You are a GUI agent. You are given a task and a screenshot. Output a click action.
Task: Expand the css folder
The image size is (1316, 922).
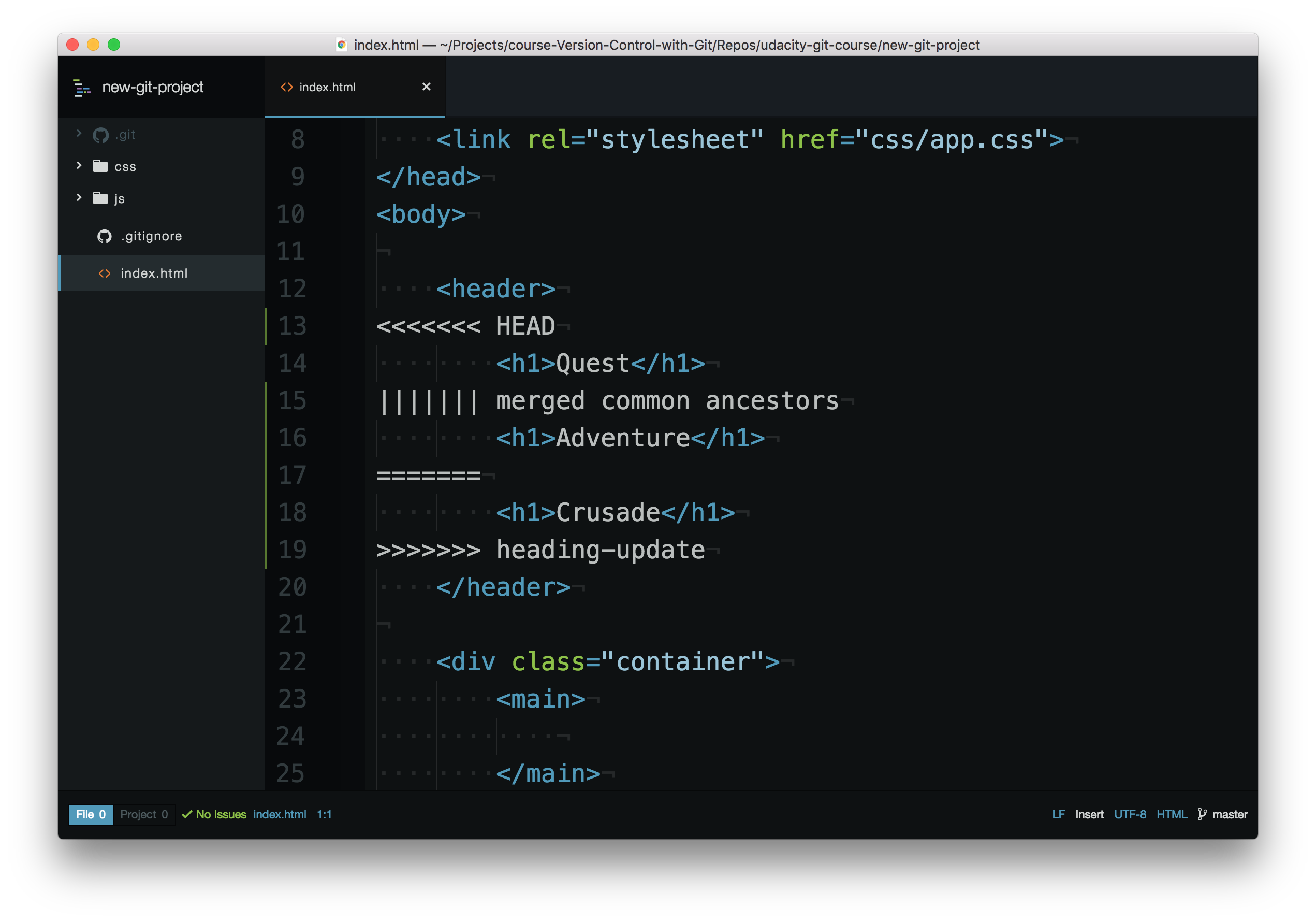tap(79, 165)
